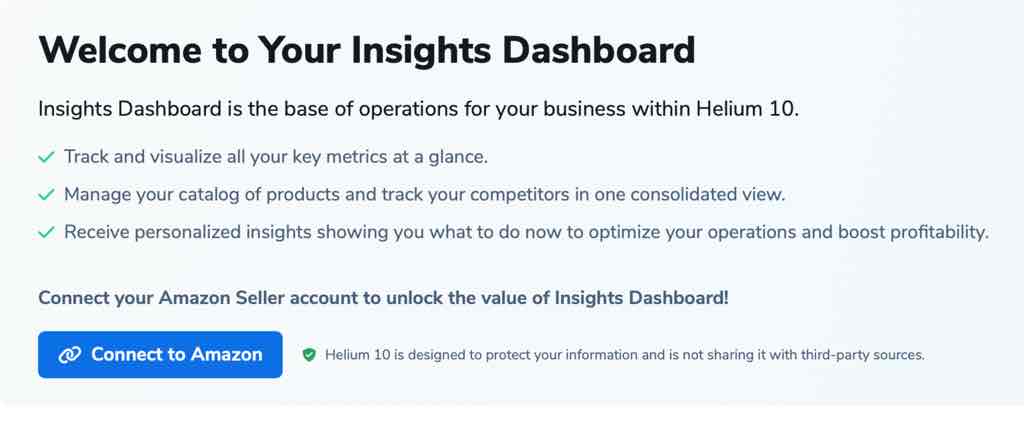Click checkmark beside 'Receive personalized insights' item
This screenshot has height=441, width=1024.
pos(46,233)
